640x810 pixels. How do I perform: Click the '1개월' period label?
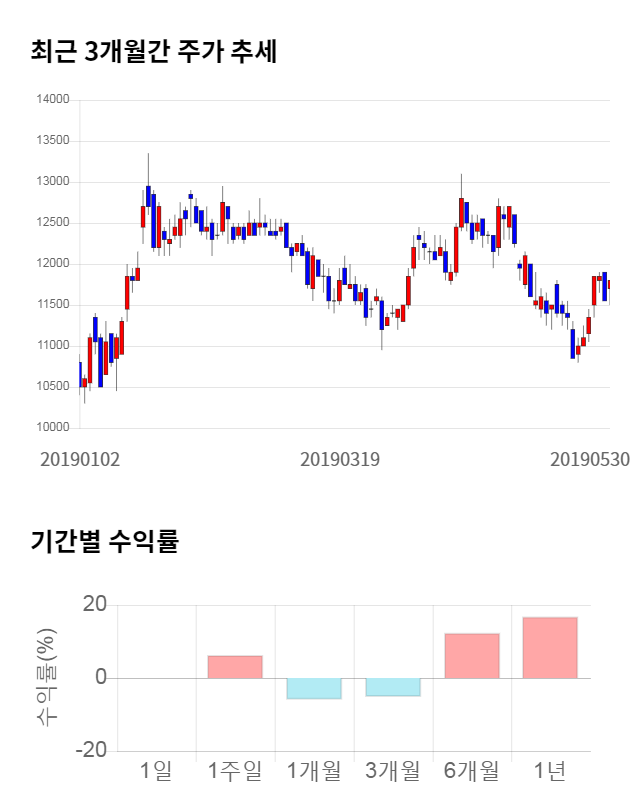314,771
